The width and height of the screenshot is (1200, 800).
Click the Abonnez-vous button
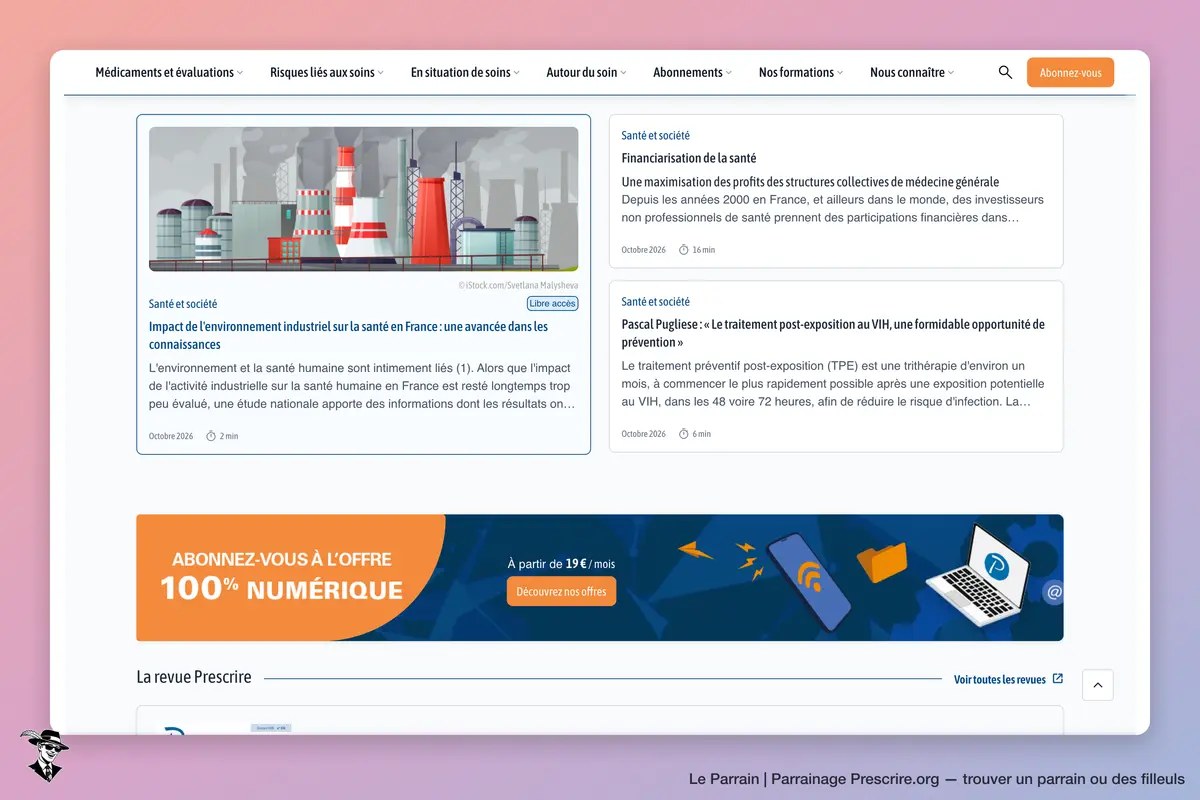coord(1070,72)
